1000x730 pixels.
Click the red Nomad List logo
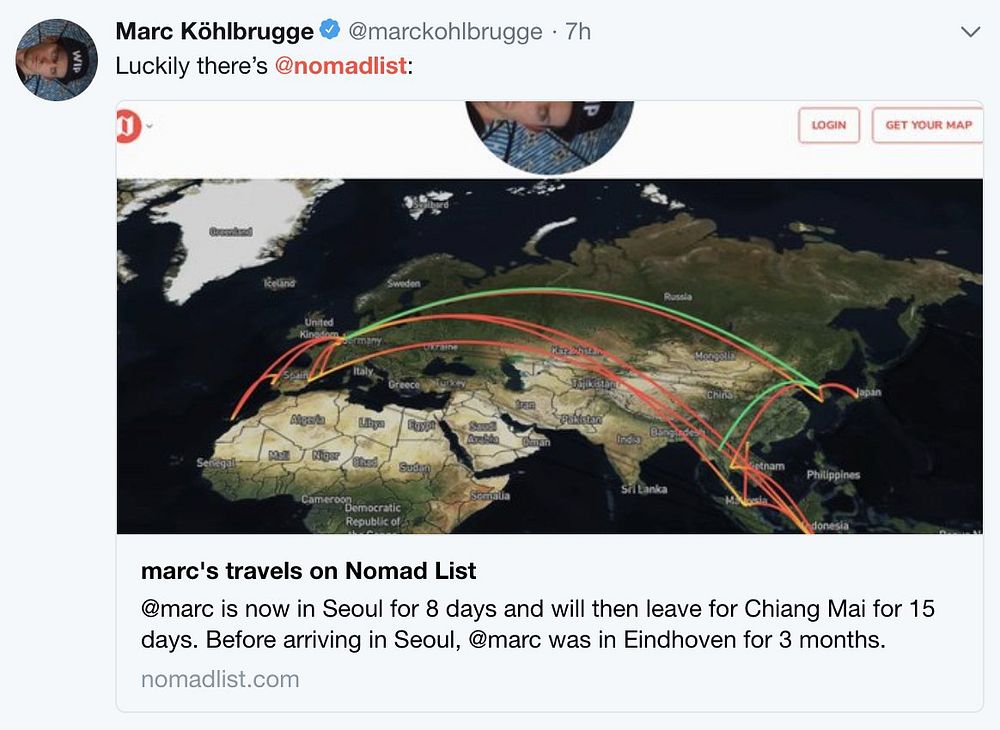128,126
